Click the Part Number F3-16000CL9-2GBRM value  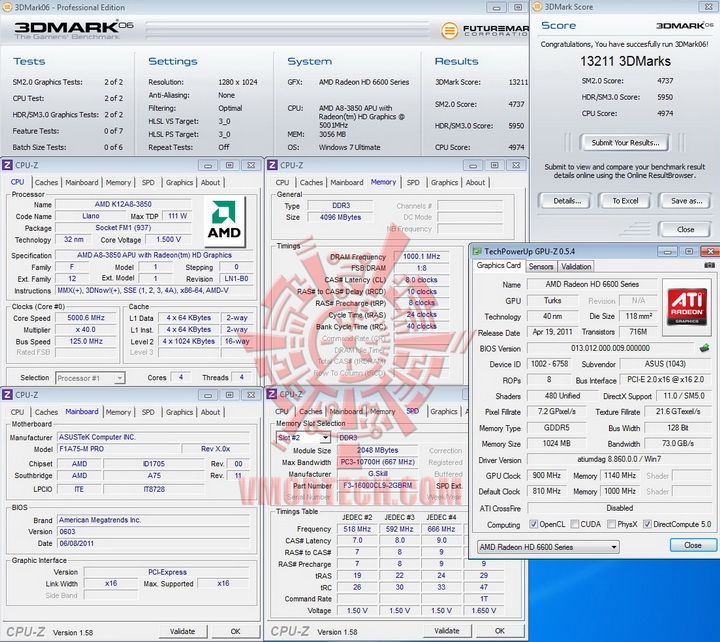tap(377, 485)
